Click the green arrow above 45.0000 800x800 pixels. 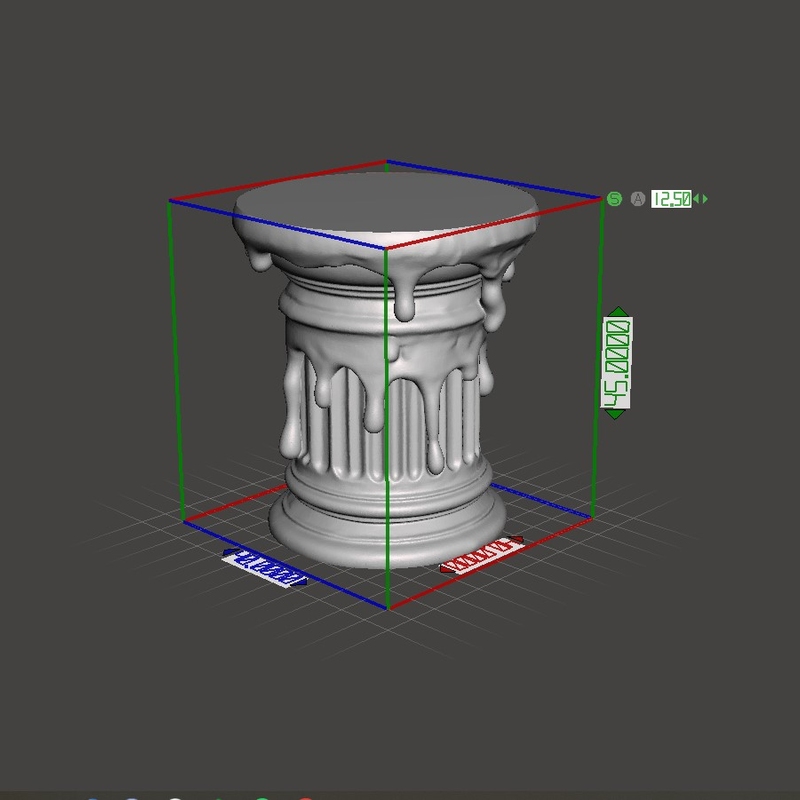point(617,312)
